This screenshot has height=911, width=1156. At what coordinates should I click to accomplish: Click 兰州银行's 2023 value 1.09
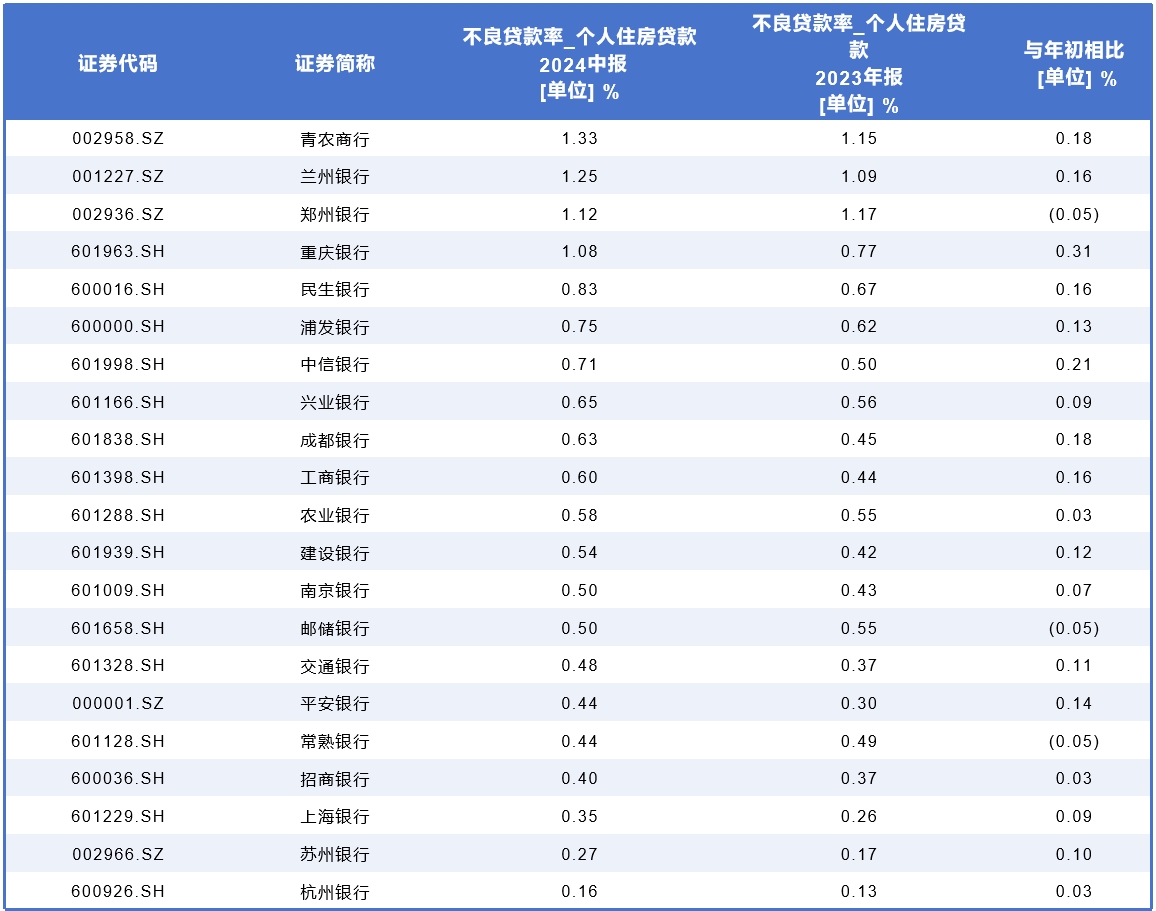(859, 176)
